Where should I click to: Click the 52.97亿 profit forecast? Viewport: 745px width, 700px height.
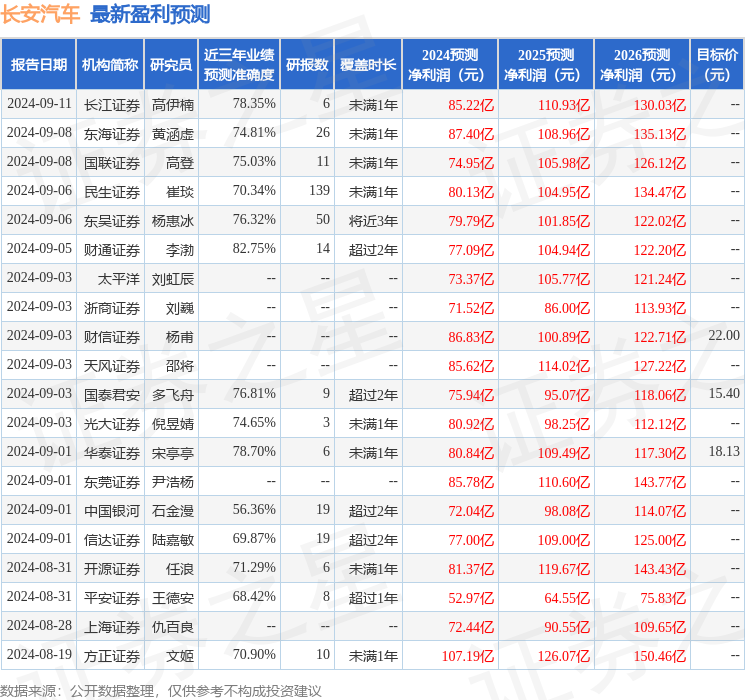tap(471, 597)
